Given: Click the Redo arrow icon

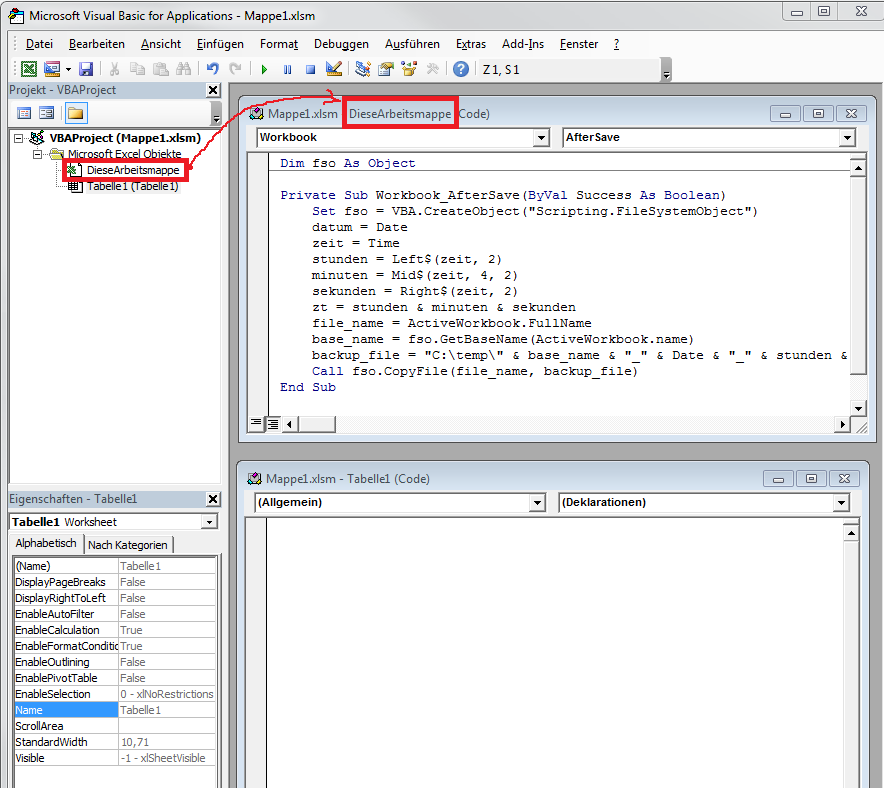Looking at the screenshot, I should 235,69.
